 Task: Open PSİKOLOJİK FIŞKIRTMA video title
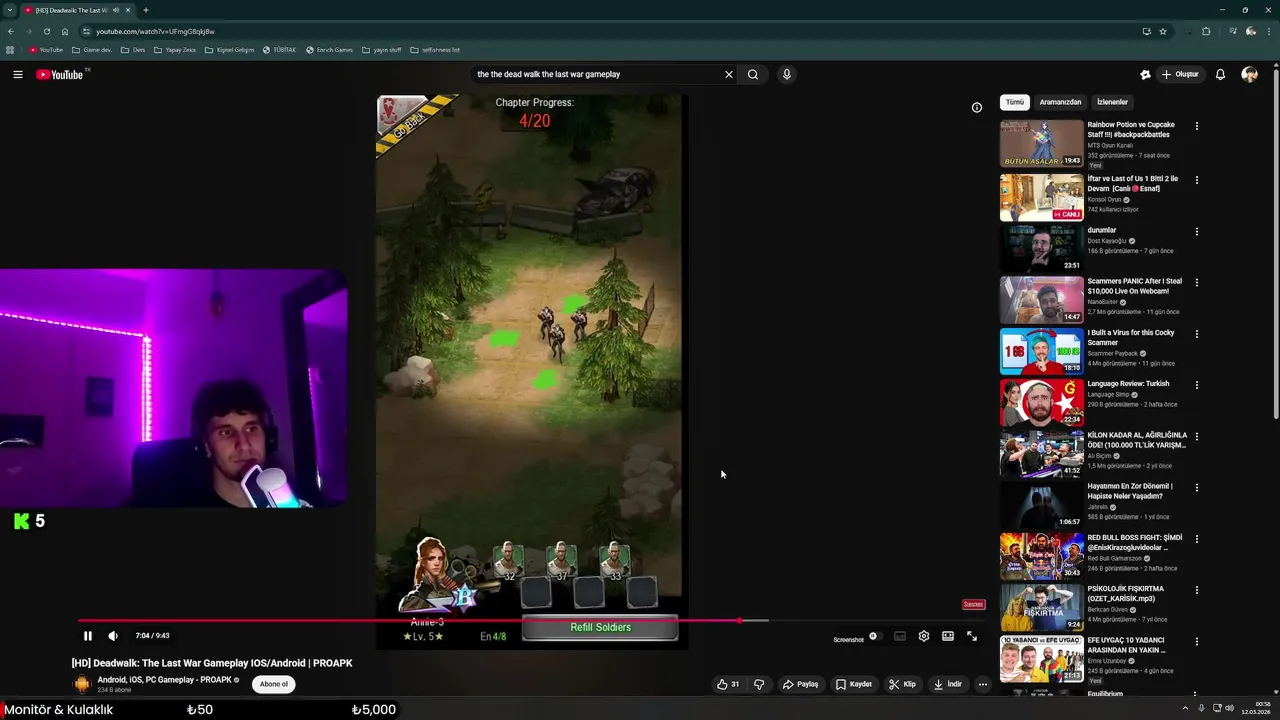pyautogui.click(x=1126, y=593)
